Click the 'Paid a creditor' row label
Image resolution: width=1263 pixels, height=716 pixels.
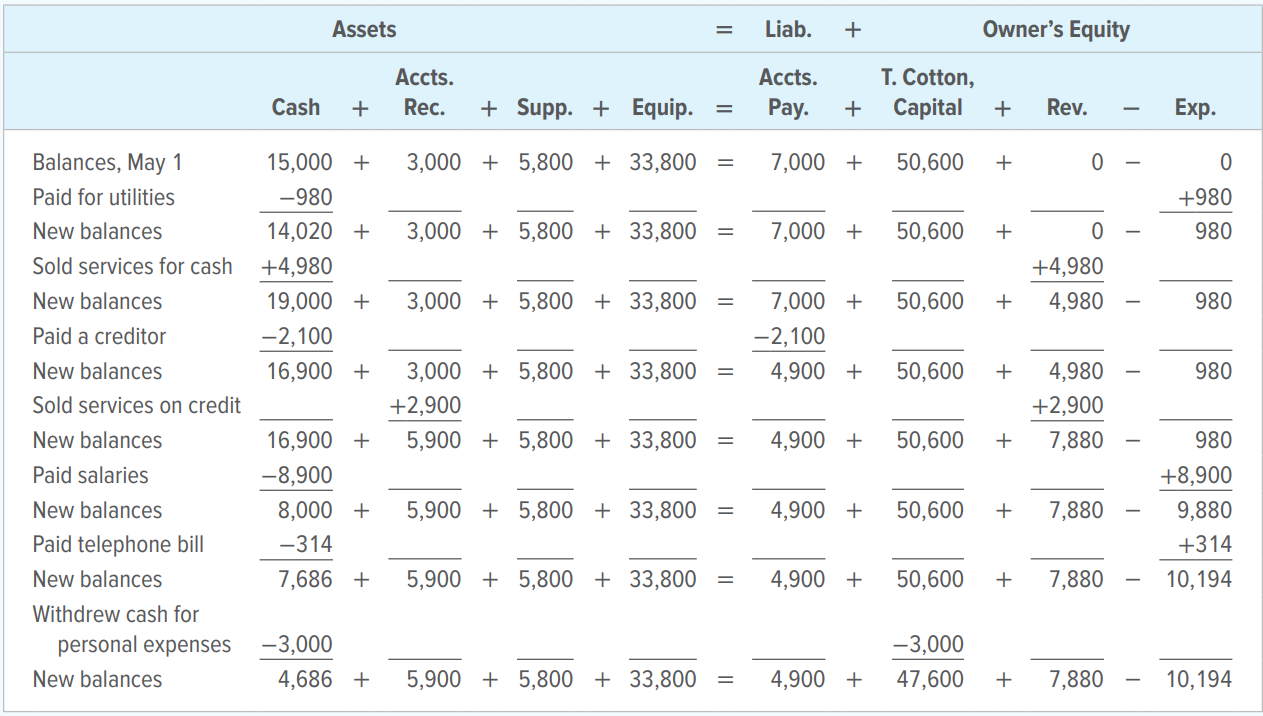99,336
